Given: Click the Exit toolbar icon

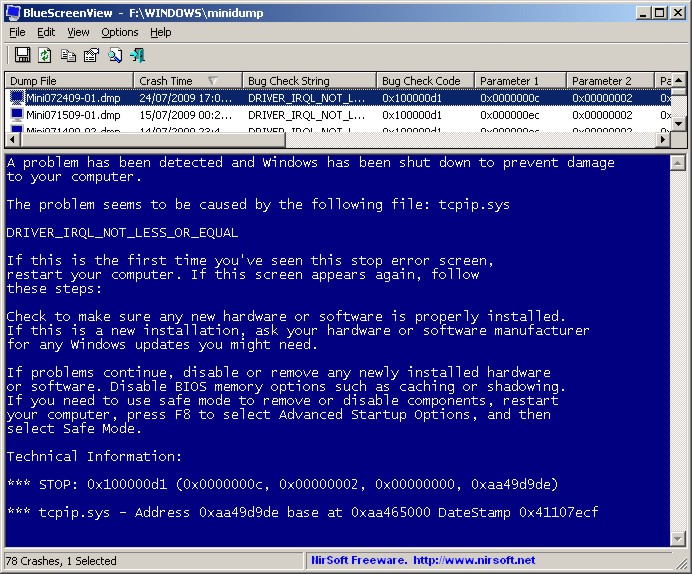Looking at the screenshot, I should pyautogui.click(x=137, y=55).
